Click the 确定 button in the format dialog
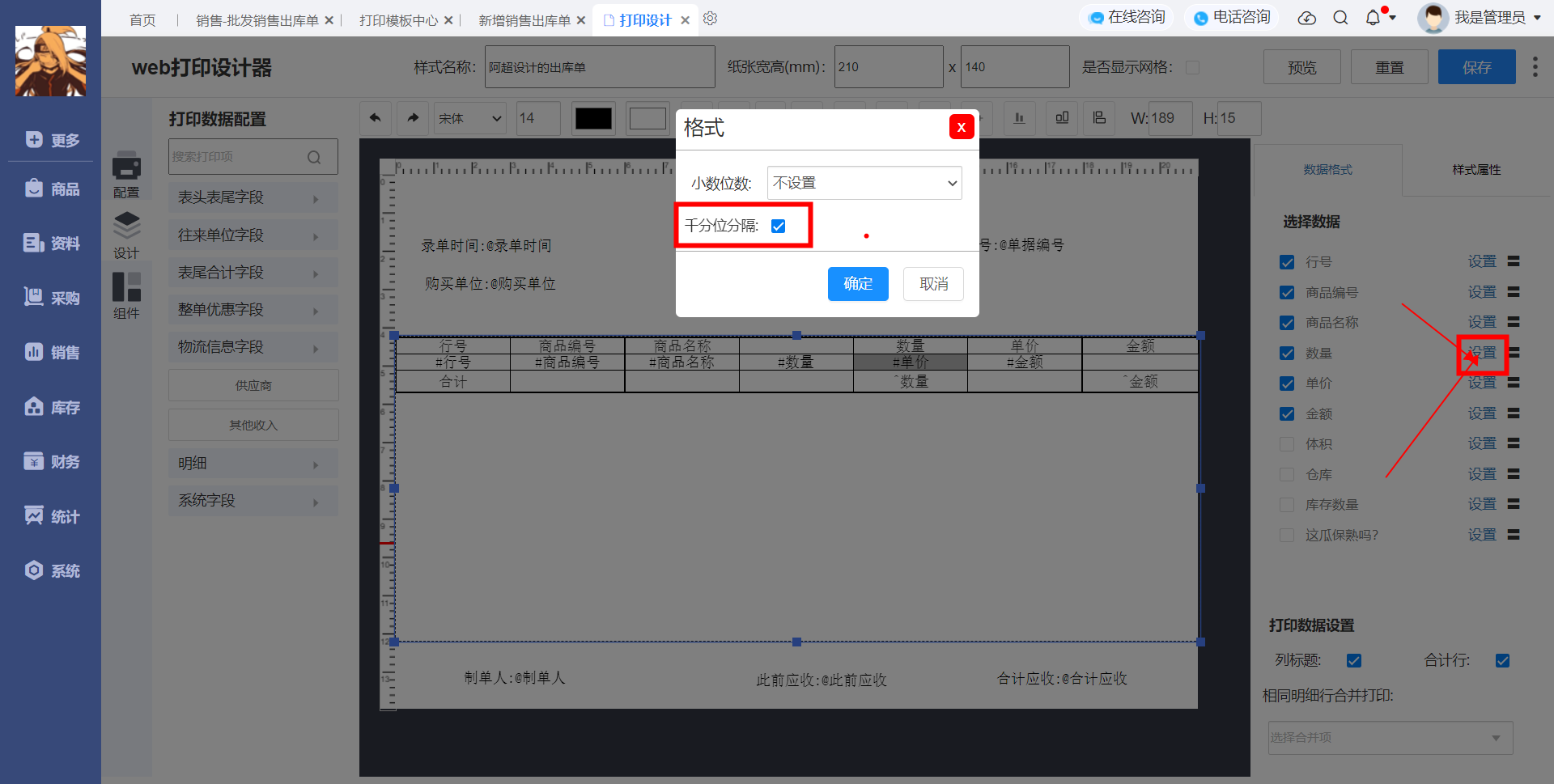The width and height of the screenshot is (1554, 784). (858, 284)
